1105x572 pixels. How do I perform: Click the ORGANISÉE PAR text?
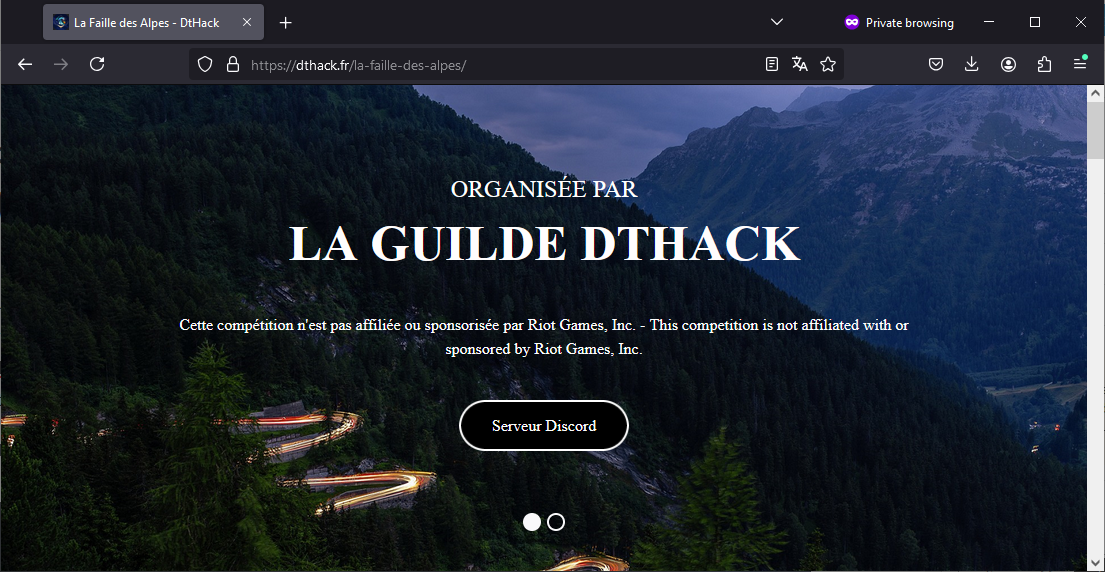tap(544, 189)
